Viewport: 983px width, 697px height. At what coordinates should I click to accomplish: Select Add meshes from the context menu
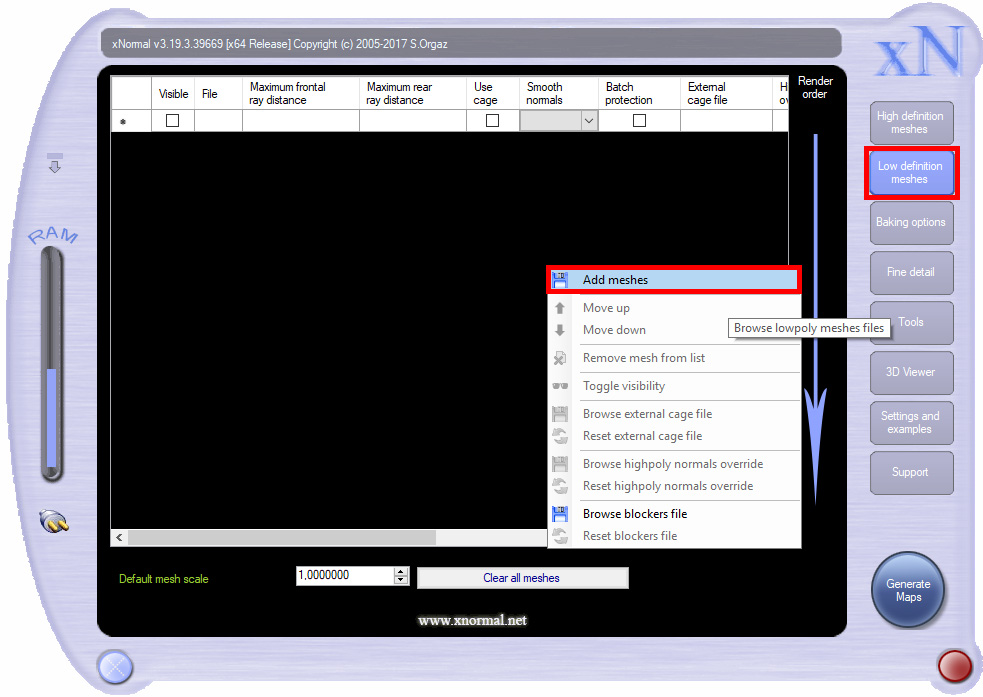coord(615,280)
